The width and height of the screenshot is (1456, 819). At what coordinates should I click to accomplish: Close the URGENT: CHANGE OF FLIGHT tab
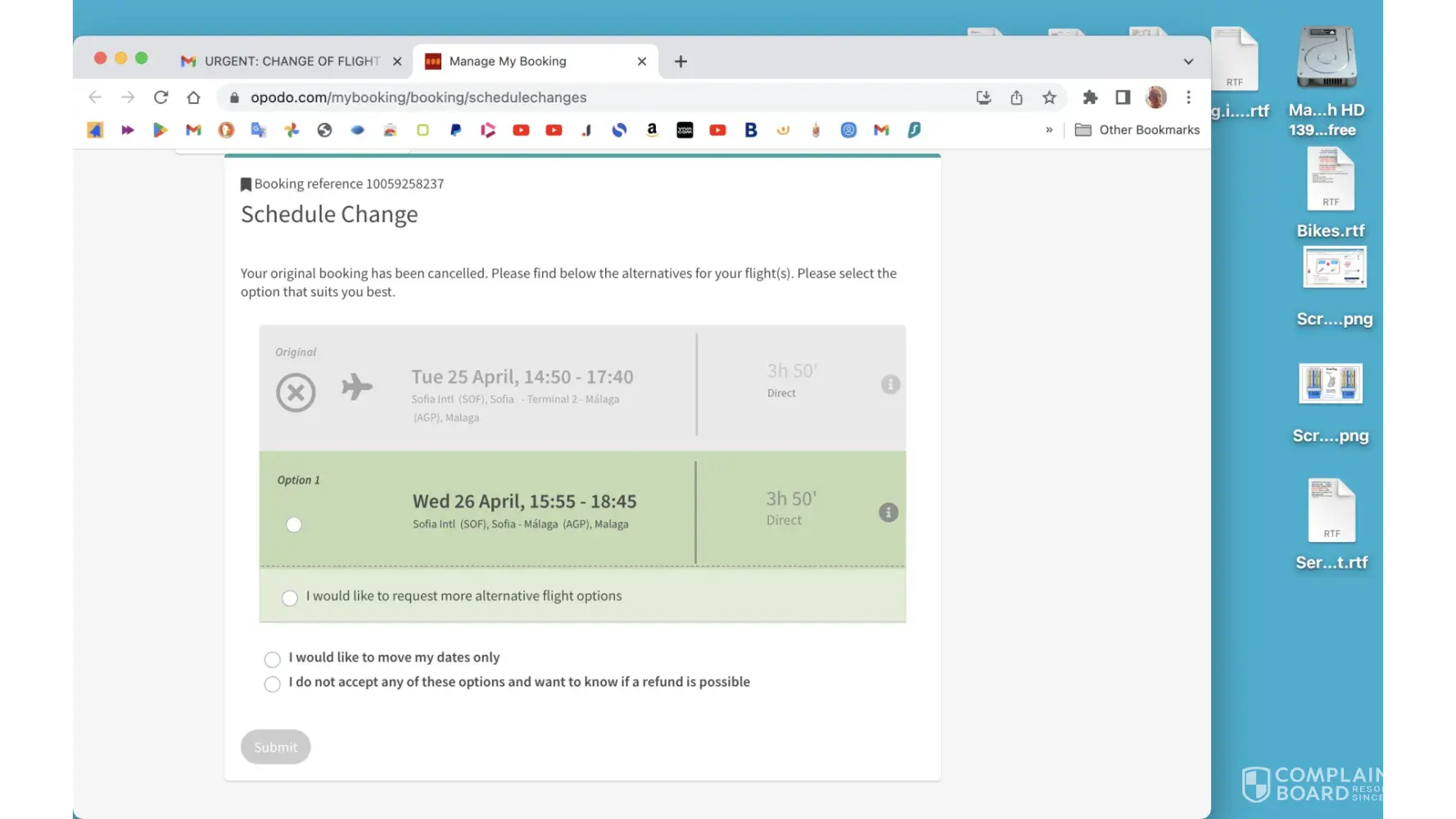click(397, 61)
